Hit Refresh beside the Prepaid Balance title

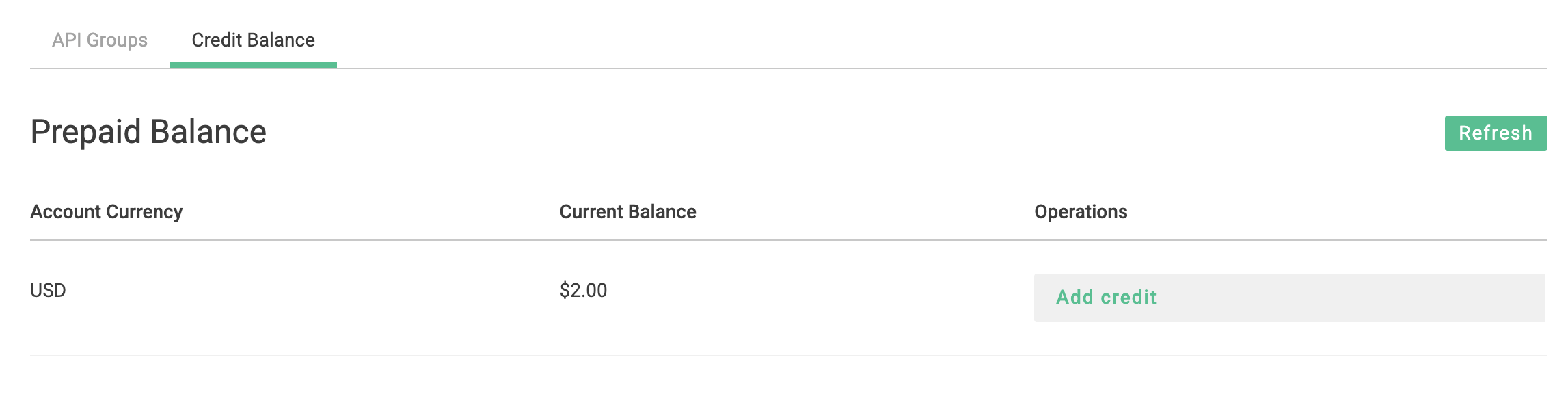click(1495, 133)
